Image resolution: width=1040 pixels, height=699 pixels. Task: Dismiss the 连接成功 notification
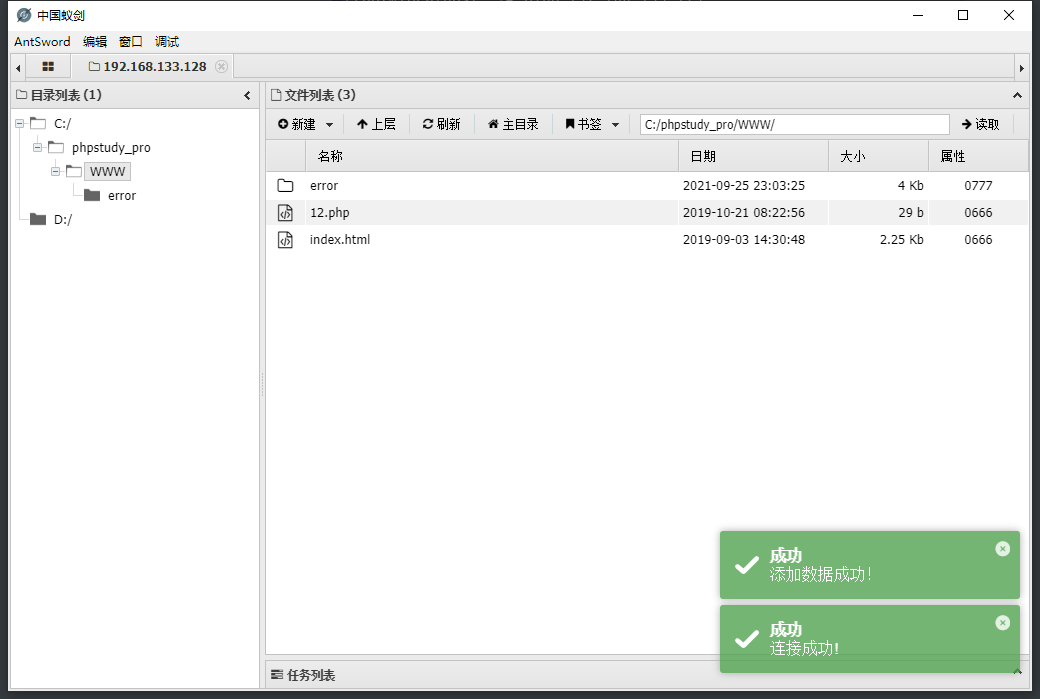1002,623
